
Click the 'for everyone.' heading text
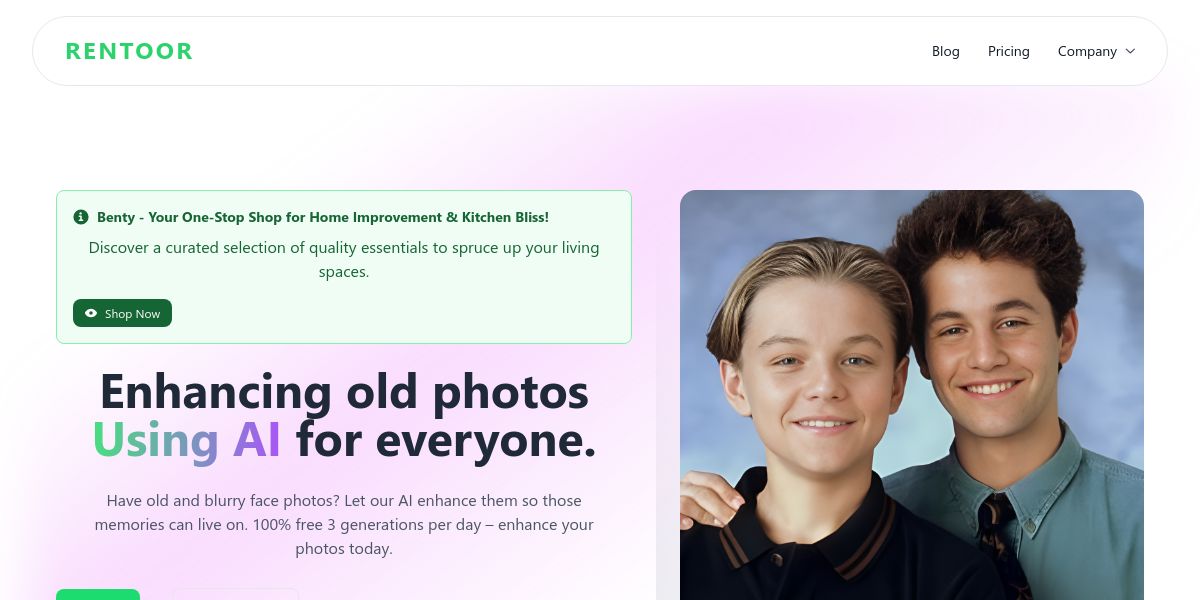click(446, 439)
